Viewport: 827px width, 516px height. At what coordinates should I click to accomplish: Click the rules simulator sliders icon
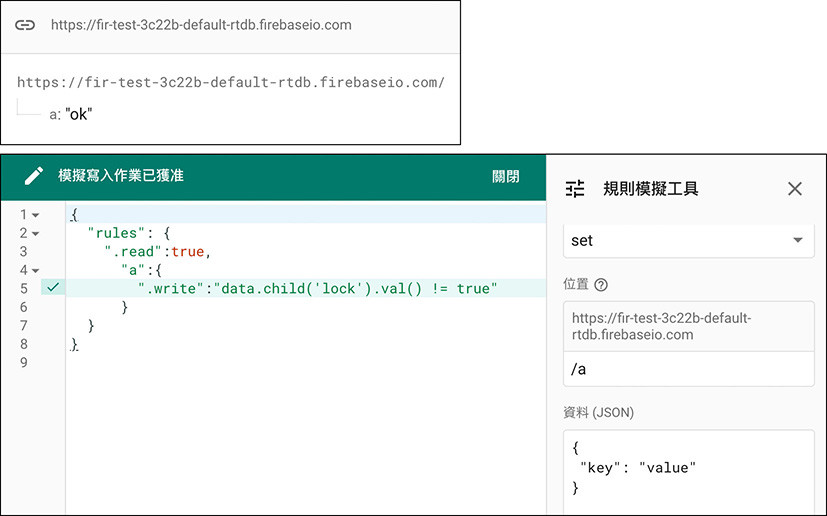pos(575,188)
